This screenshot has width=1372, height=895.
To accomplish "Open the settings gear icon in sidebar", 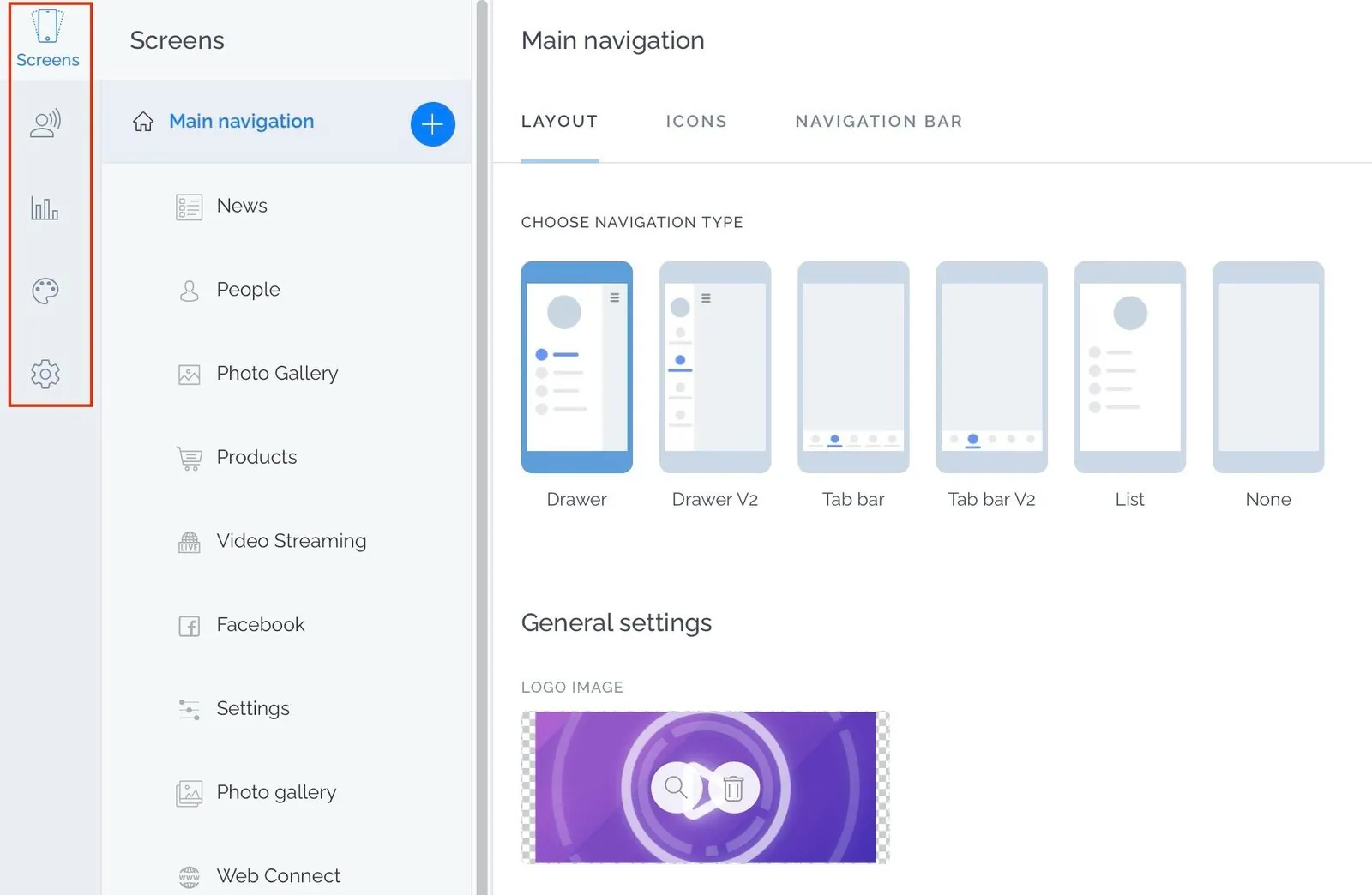I will (x=45, y=374).
